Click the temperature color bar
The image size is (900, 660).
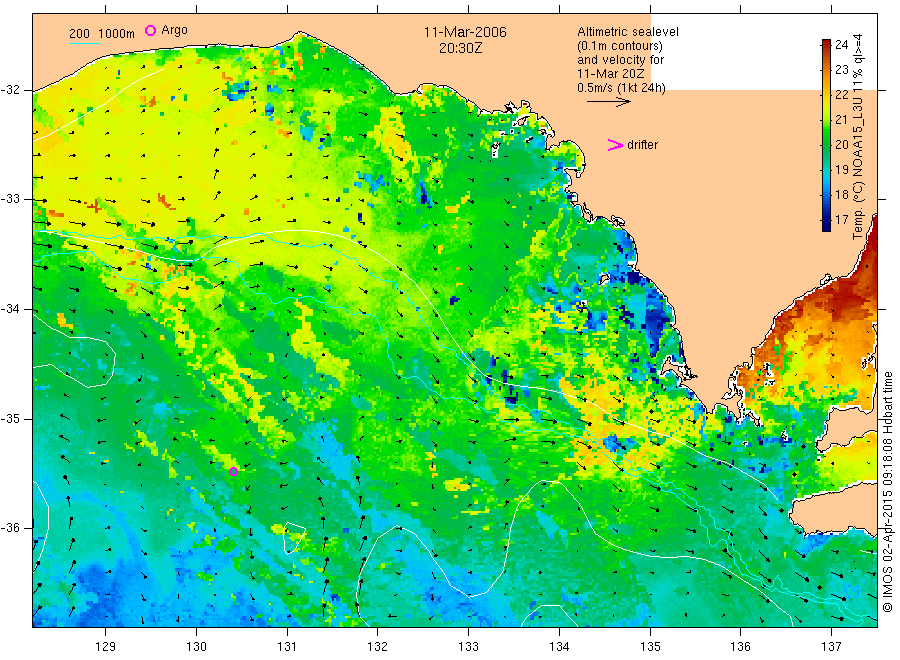coord(826,135)
